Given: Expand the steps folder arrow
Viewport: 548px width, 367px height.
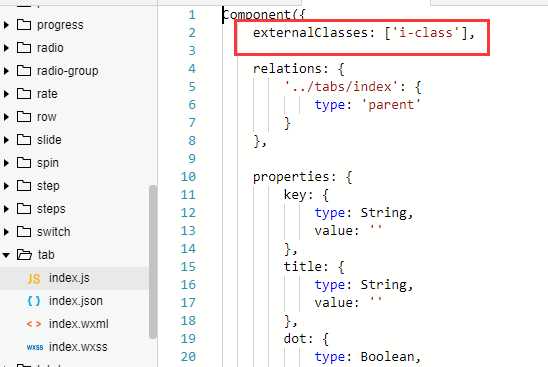Looking at the screenshot, I should [x=6, y=209].
